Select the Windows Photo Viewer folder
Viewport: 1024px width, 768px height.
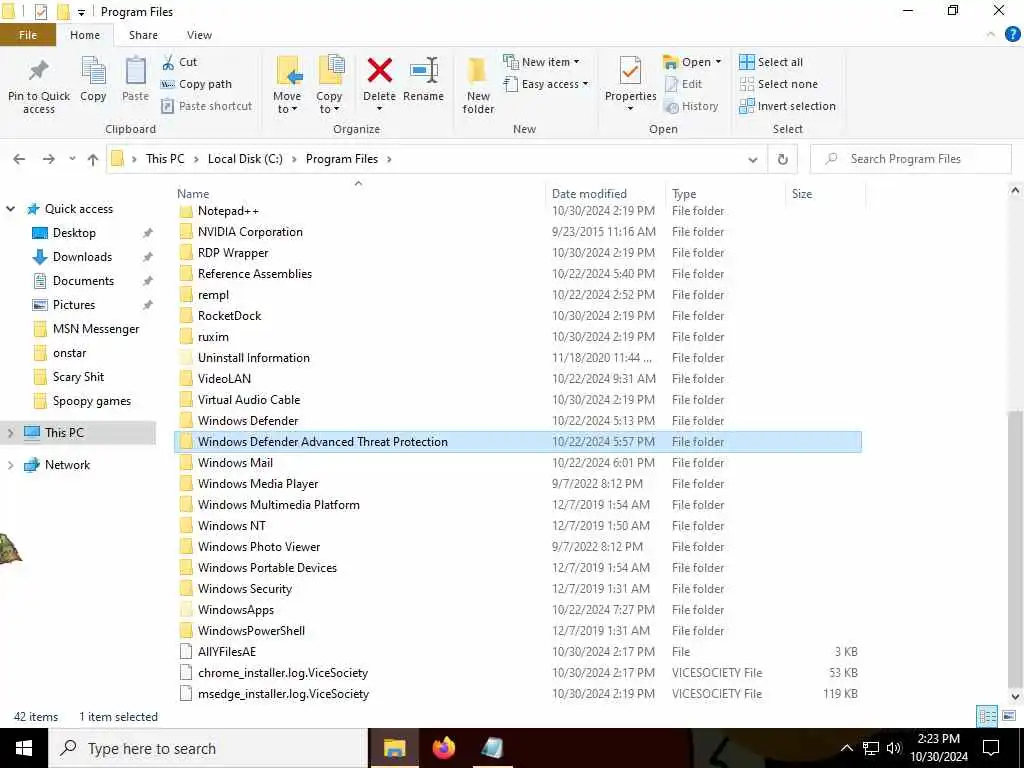(518, 547)
